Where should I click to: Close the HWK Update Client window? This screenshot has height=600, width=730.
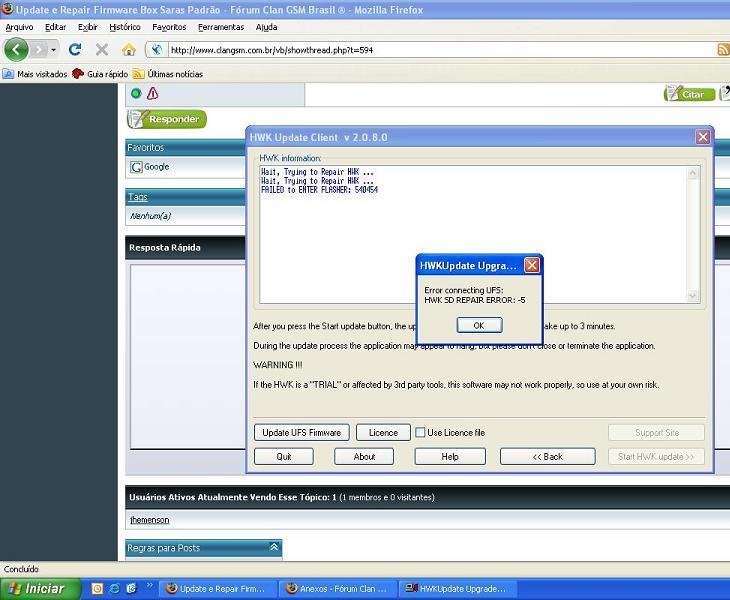(703, 137)
